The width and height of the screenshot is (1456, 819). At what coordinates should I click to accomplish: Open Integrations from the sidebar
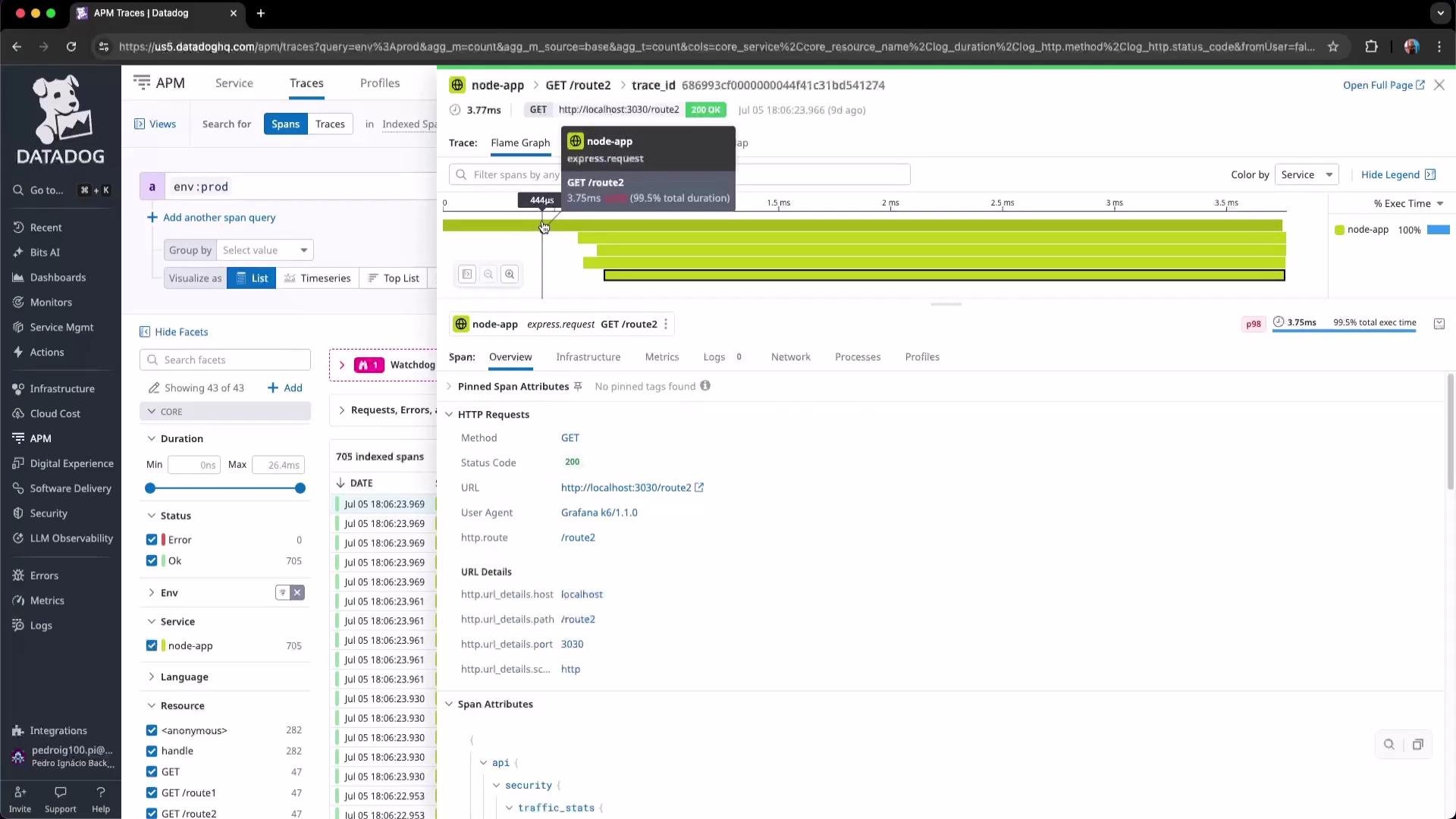[58, 731]
